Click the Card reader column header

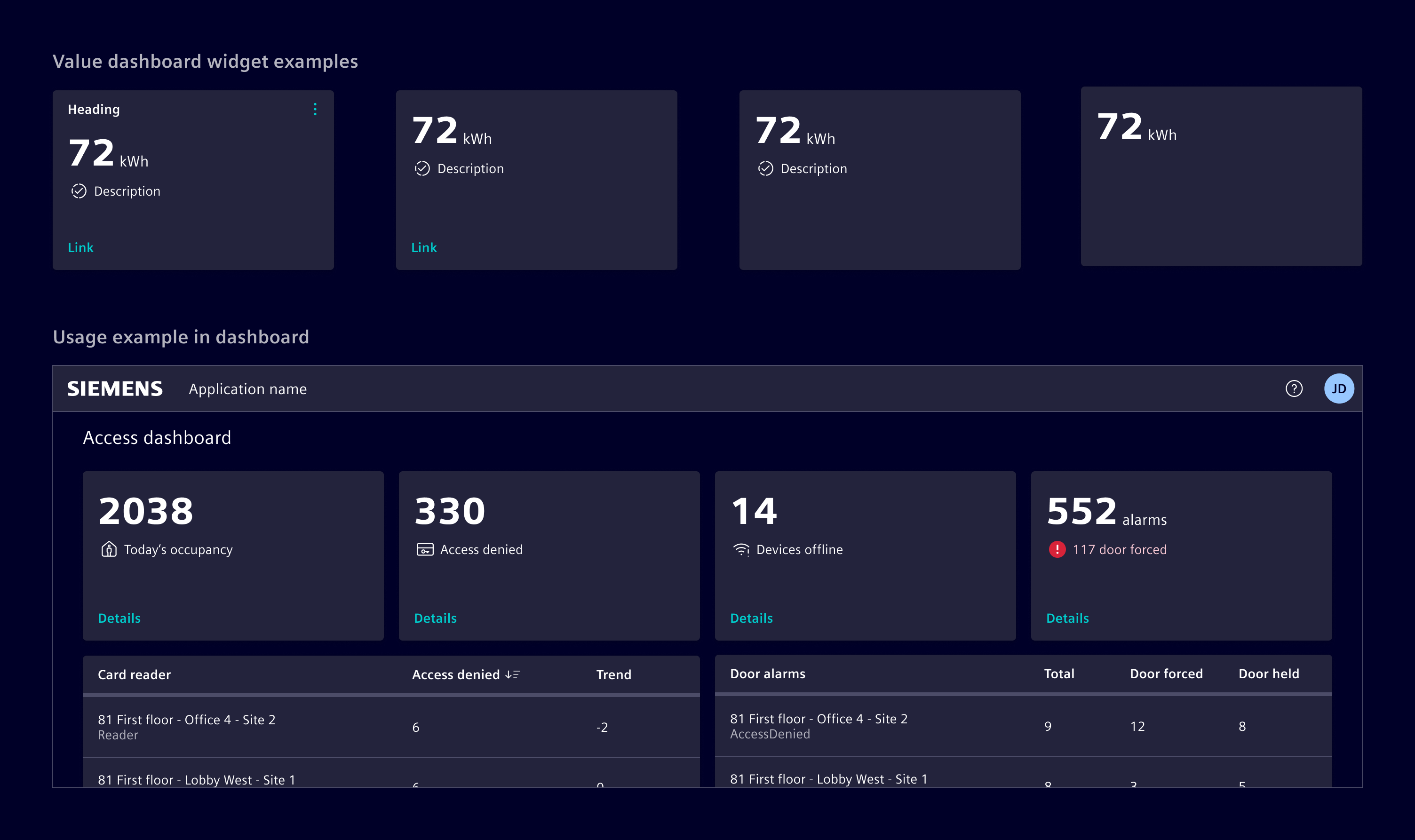134,674
